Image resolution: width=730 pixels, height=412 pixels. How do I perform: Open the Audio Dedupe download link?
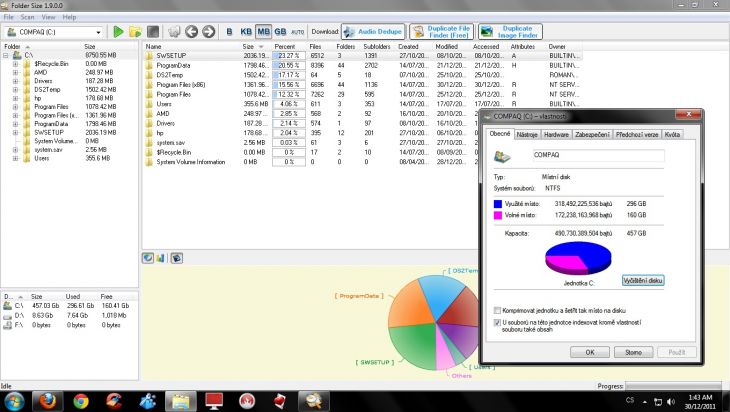[x=373, y=32]
